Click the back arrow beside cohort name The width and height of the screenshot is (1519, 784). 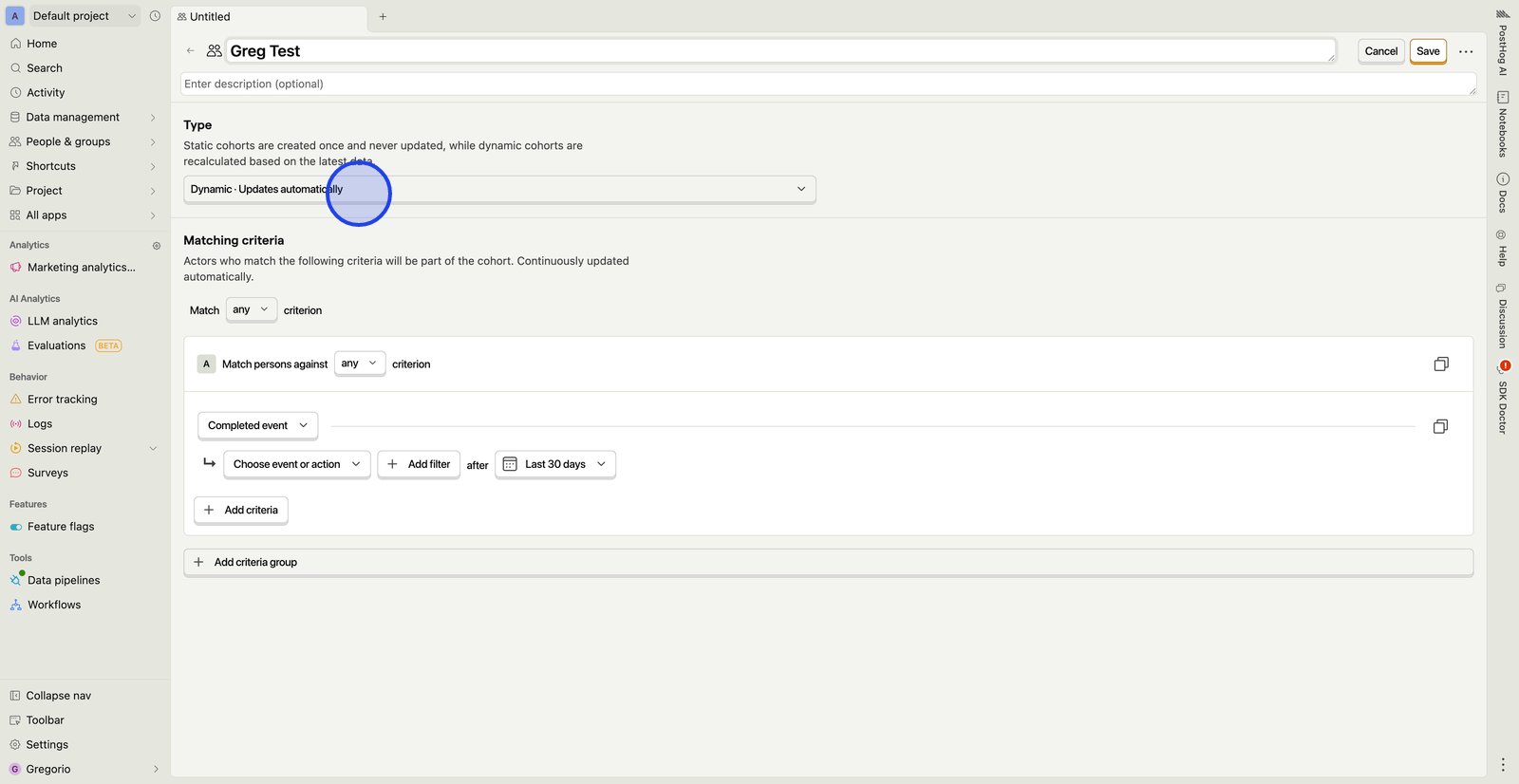point(191,51)
